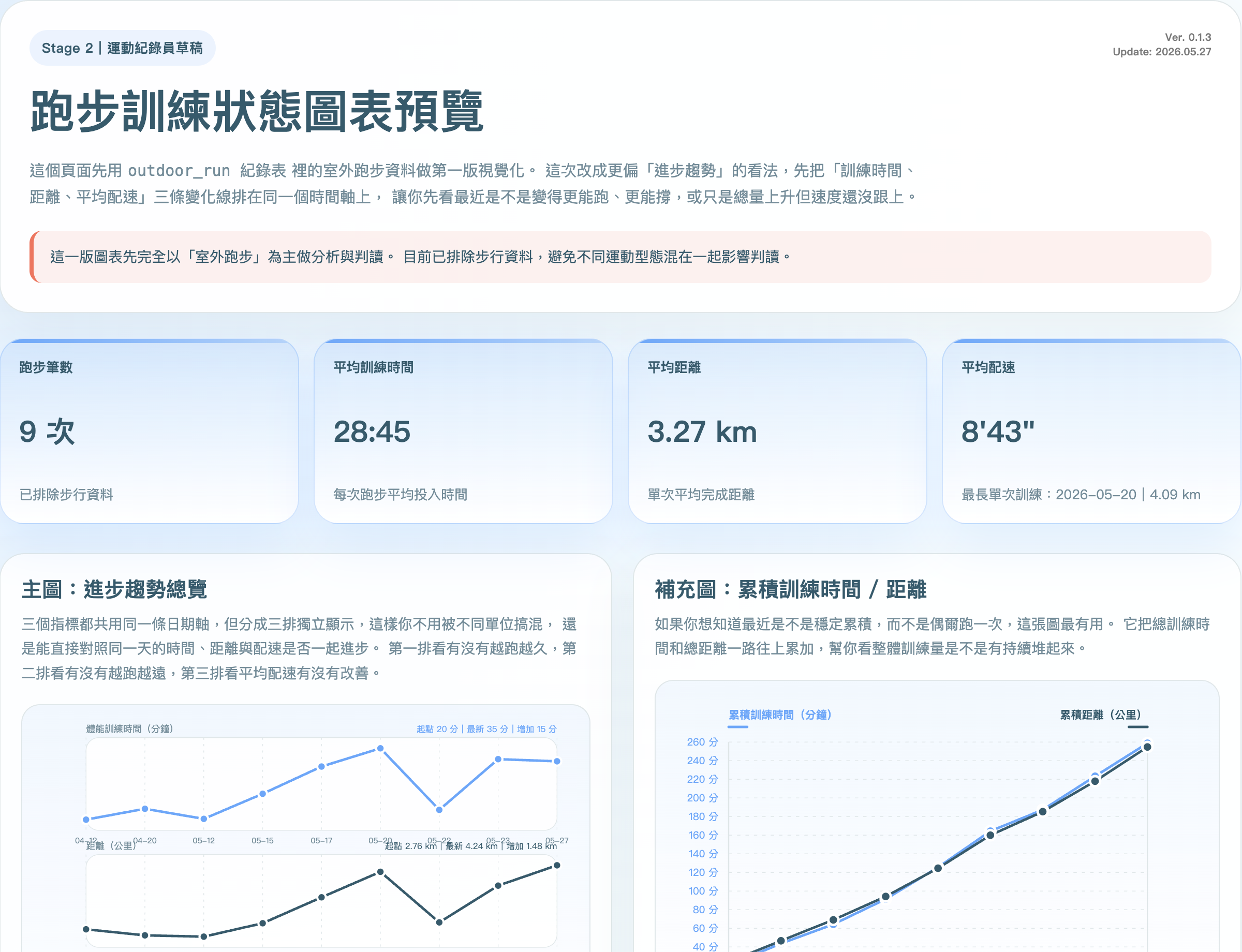Select the 05-15 point on training-time line
1242x952 pixels.
pyautogui.click(x=262, y=794)
